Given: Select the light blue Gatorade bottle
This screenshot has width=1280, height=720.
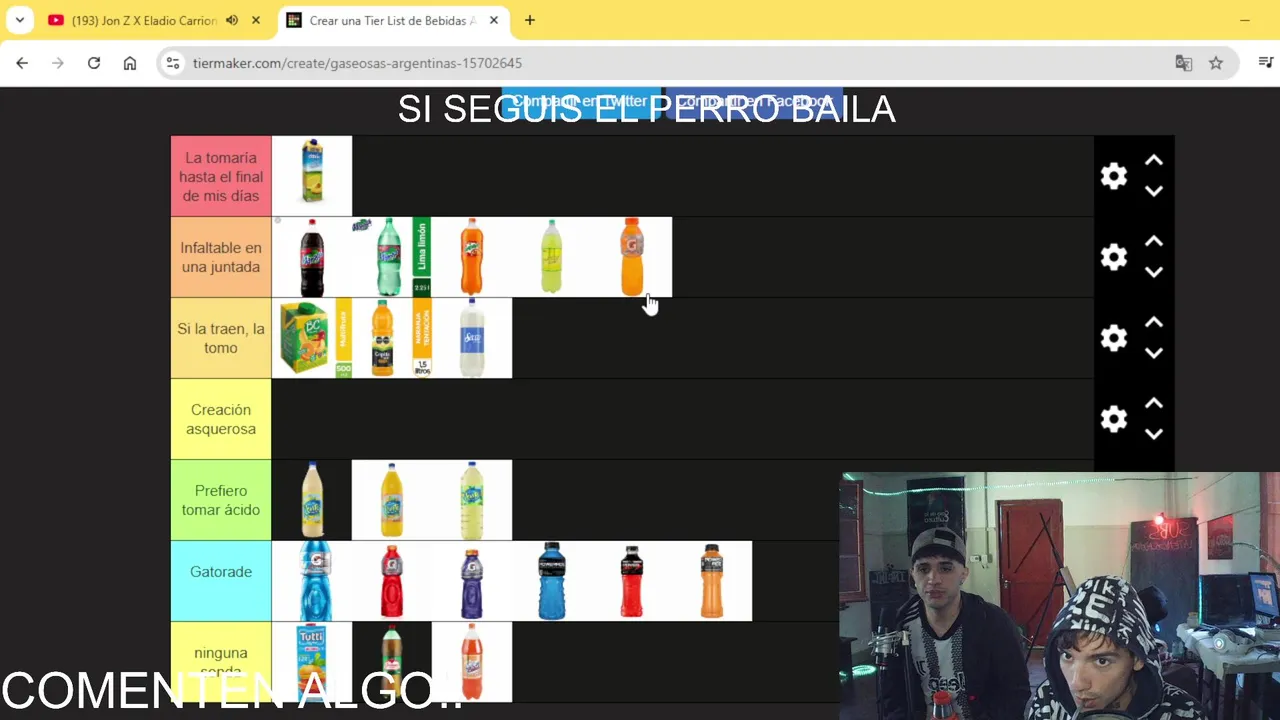Looking at the screenshot, I should pos(312,581).
